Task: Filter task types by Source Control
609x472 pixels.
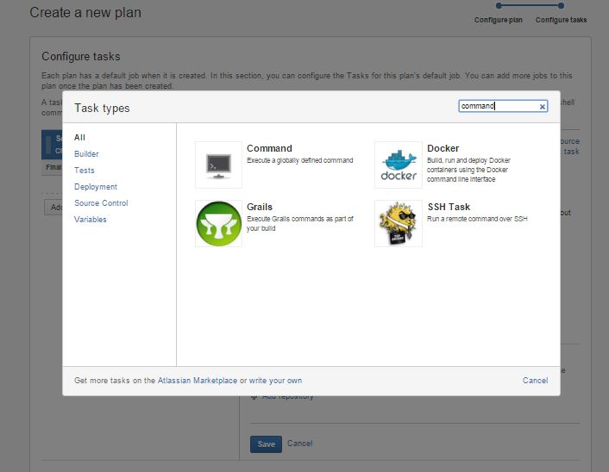Action: tap(101, 203)
